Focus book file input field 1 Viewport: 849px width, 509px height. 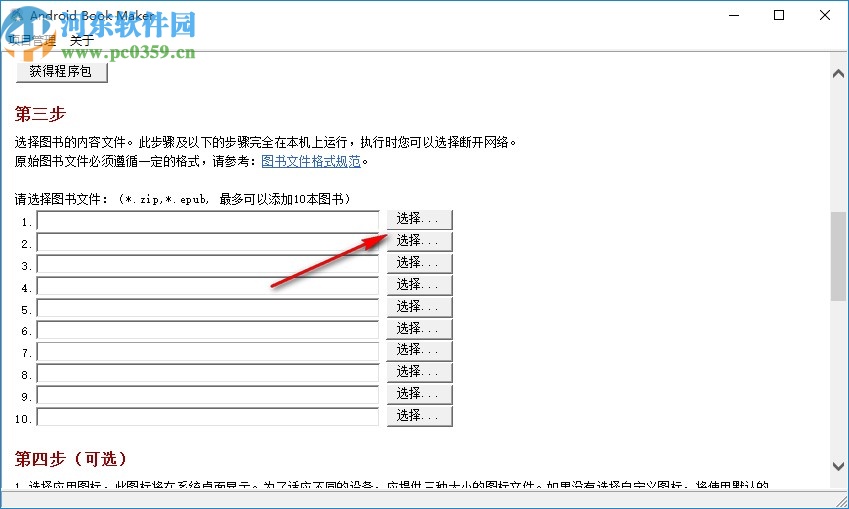pyautogui.click(x=208, y=221)
